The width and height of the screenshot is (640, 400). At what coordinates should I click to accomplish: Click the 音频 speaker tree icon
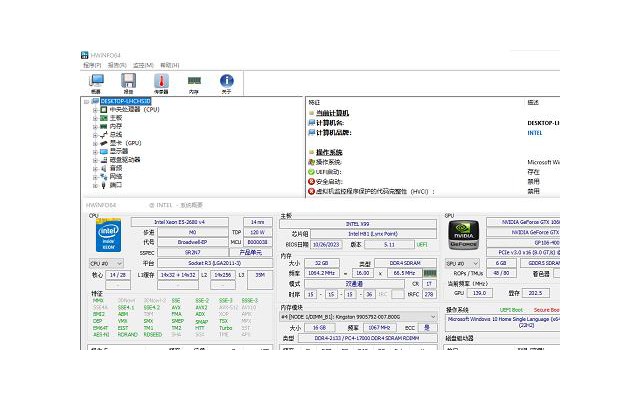pos(104,168)
